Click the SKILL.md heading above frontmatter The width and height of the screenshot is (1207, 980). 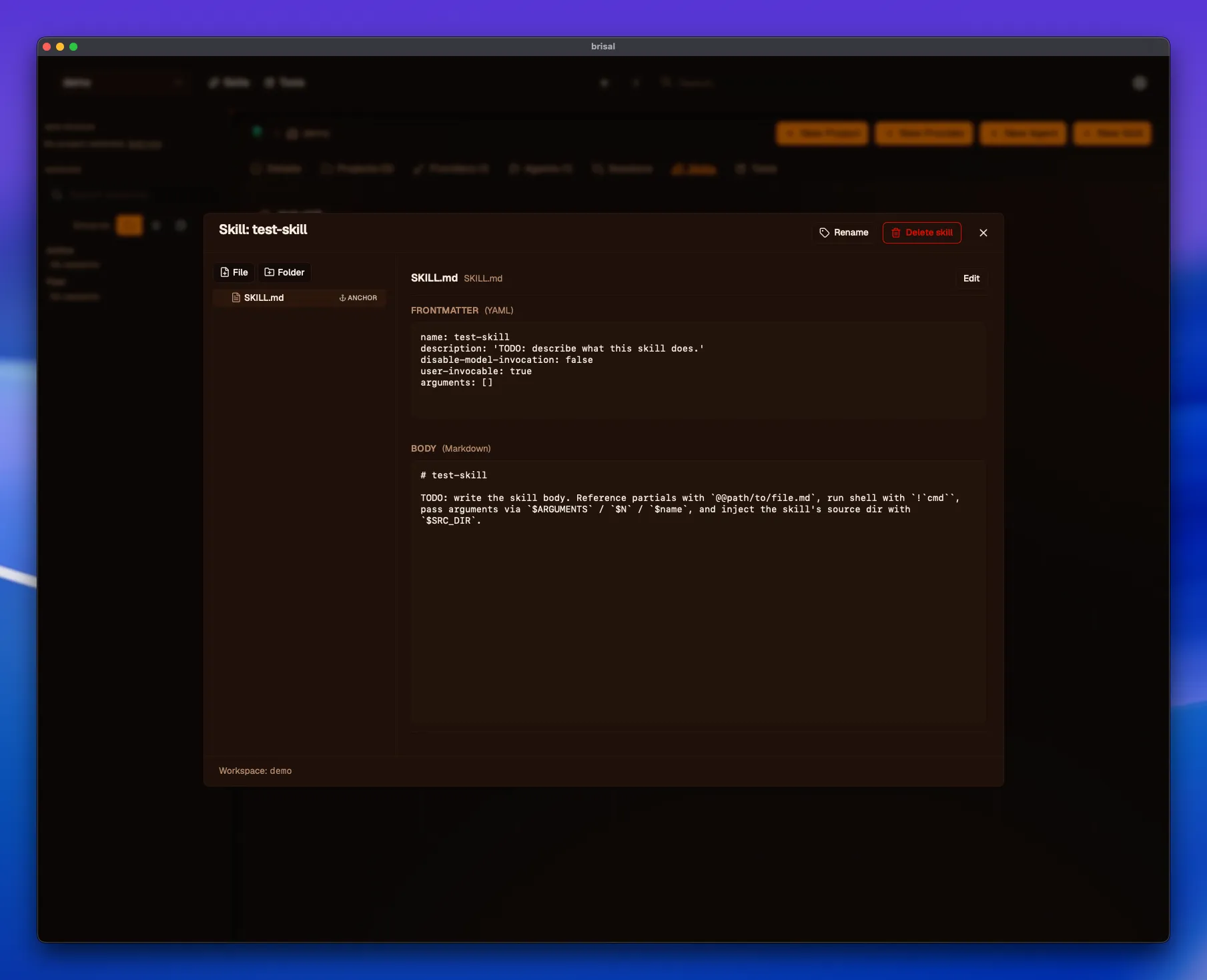(434, 278)
